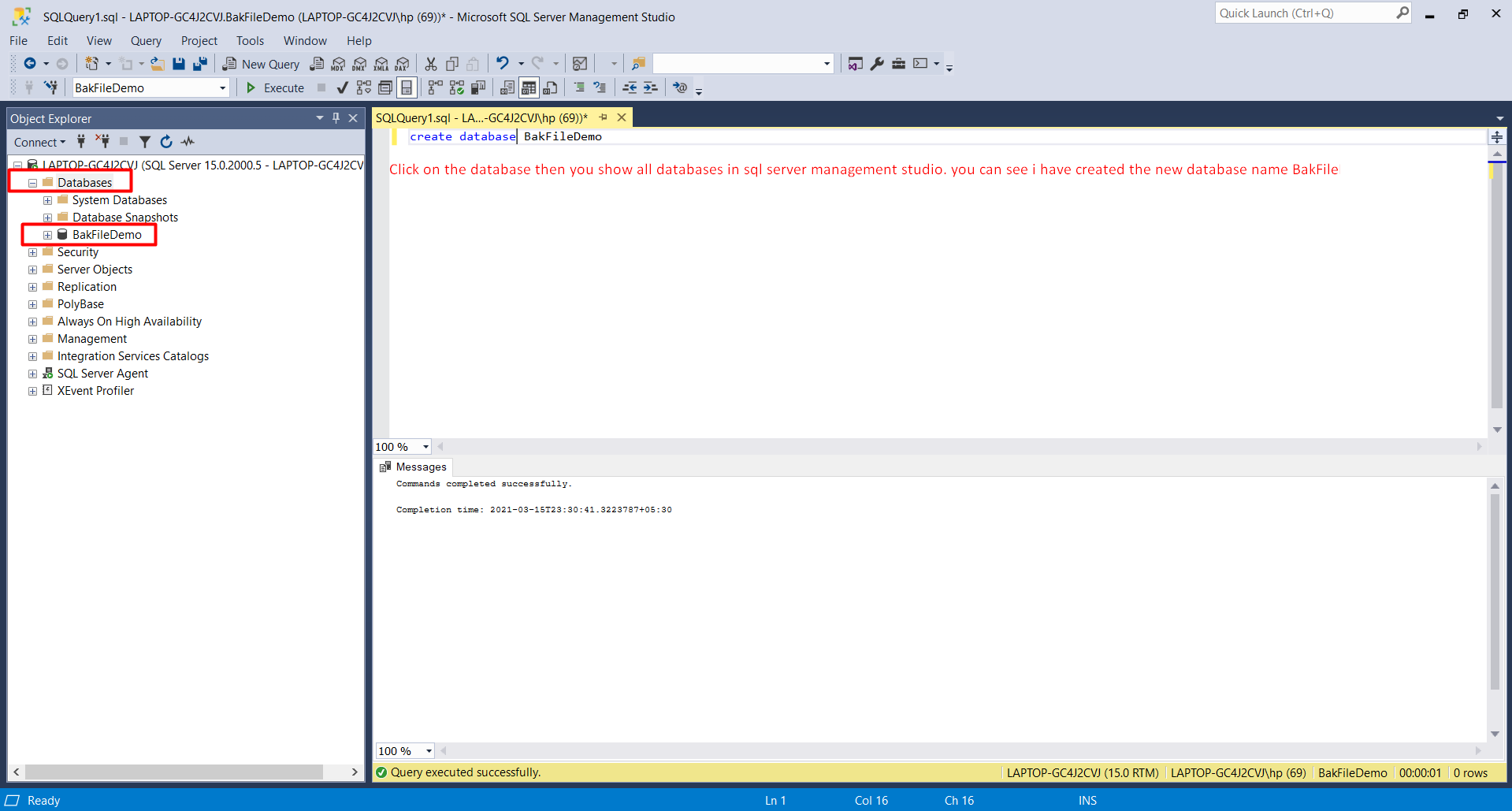This screenshot has height=811, width=1512.
Task: Toggle auto-hide pin of Object Explorer
Action: (x=336, y=118)
